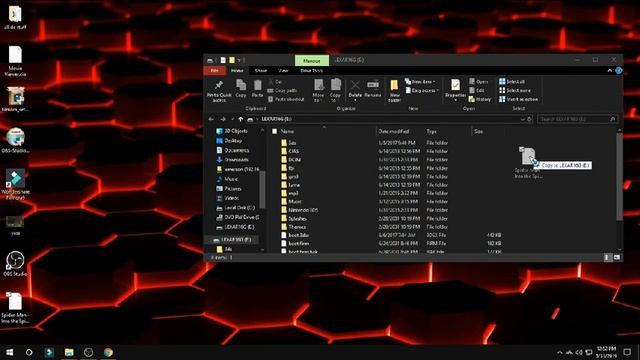
Task: Sort by the Type column header
Action: pyautogui.click(x=431, y=131)
